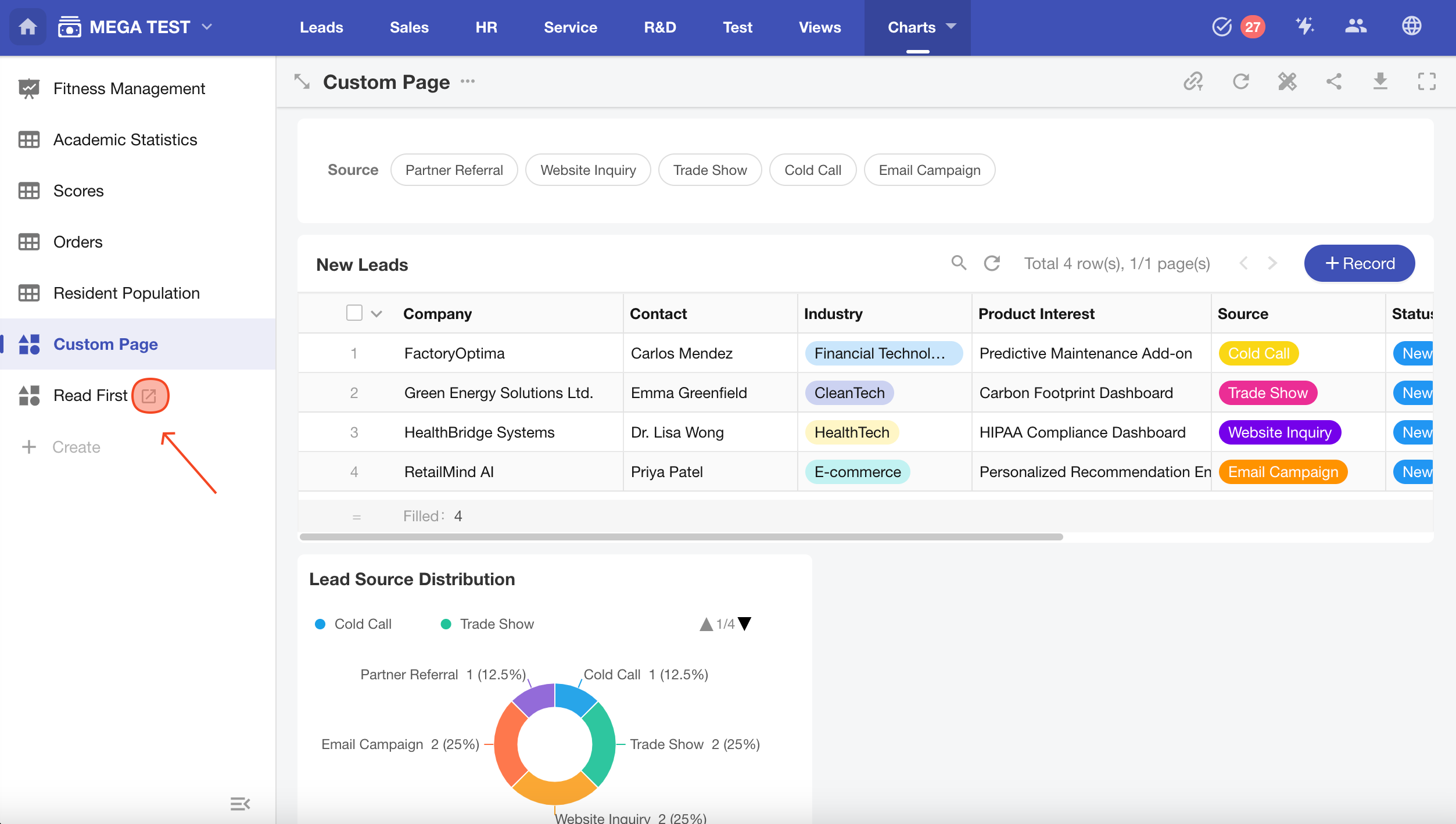Toggle the select-all checkbox in table header
The image size is (1456, 824).
(x=354, y=313)
